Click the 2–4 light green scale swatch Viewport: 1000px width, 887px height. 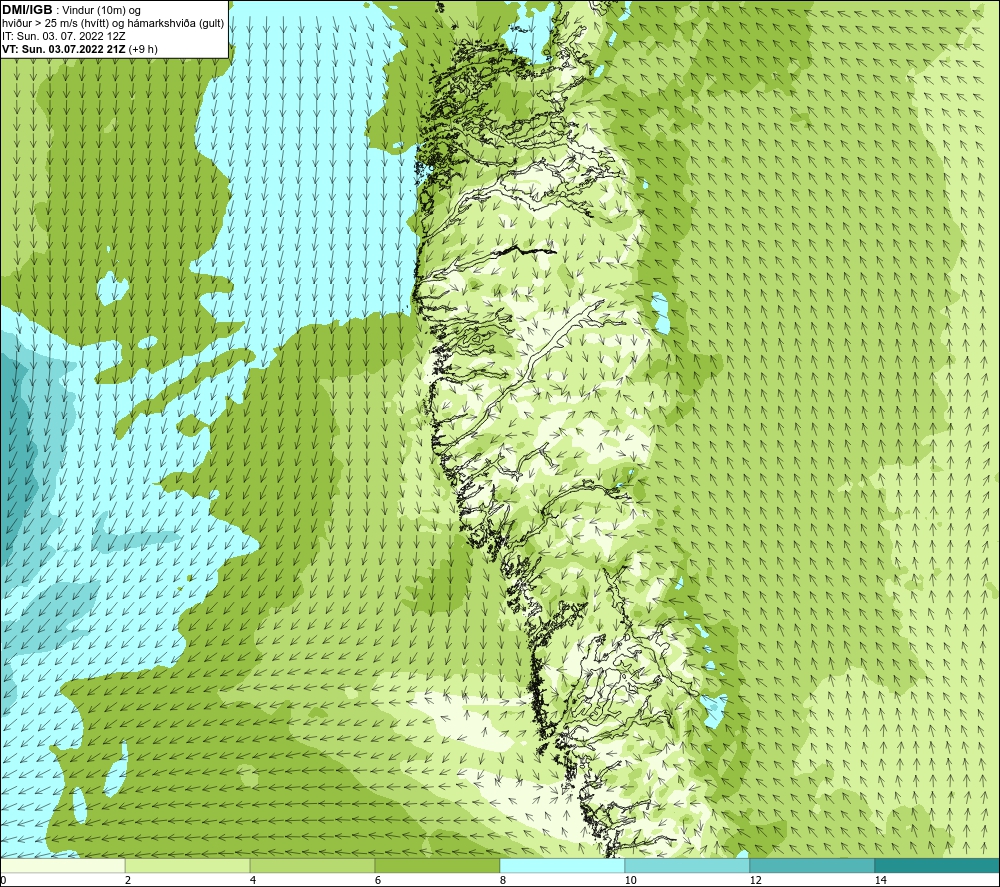pyautogui.click(x=188, y=865)
